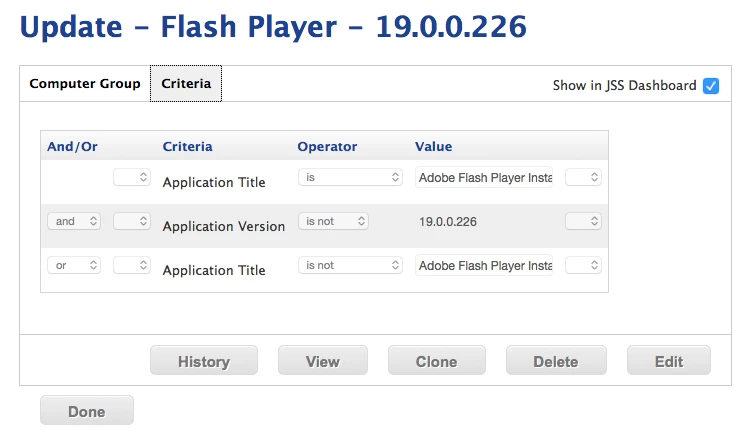This screenshot has width=750, height=447.
Task: Click the Done button
Action: [x=87, y=411]
